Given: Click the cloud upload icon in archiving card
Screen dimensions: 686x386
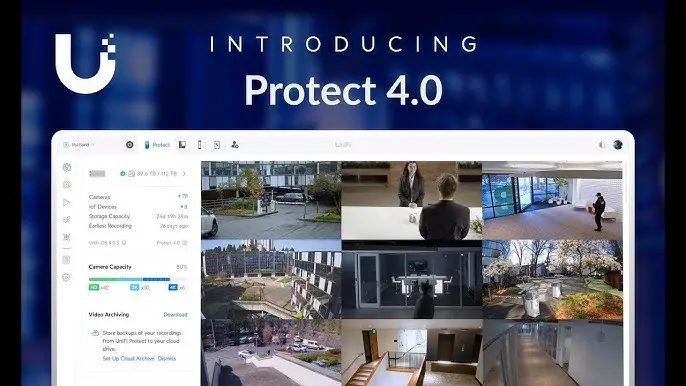Looking at the screenshot, I should (95, 333).
